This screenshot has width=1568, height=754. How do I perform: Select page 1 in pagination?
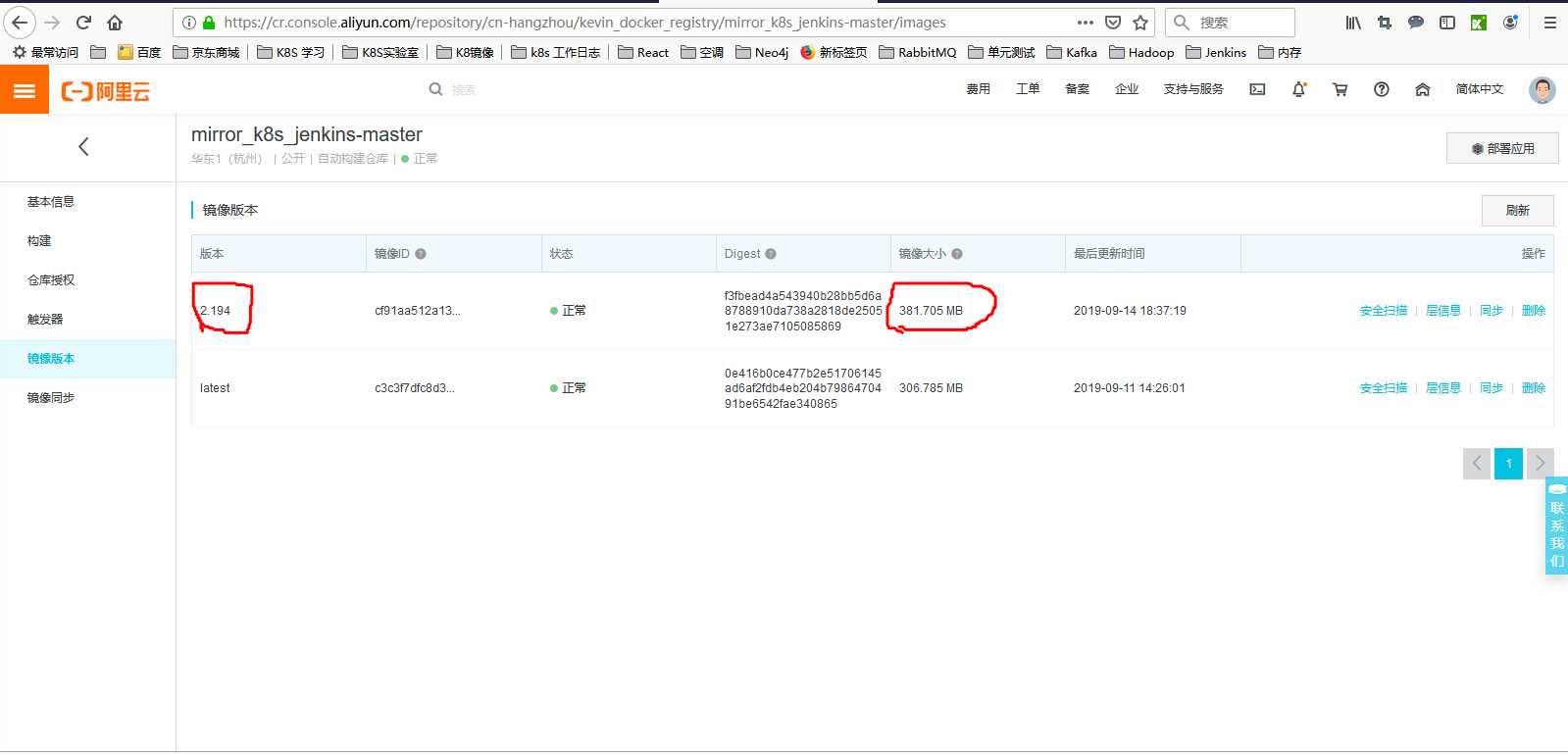click(x=1508, y=464)
